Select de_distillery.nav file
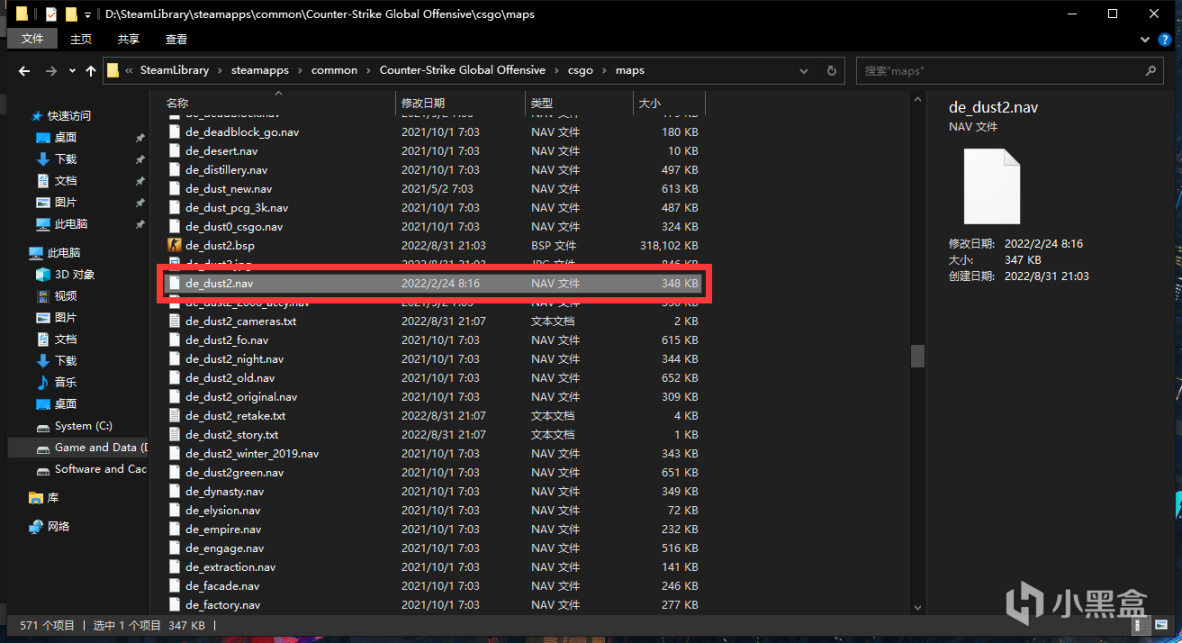The width and height of the screenshot is (1182, 643). (x=226, y=170)
